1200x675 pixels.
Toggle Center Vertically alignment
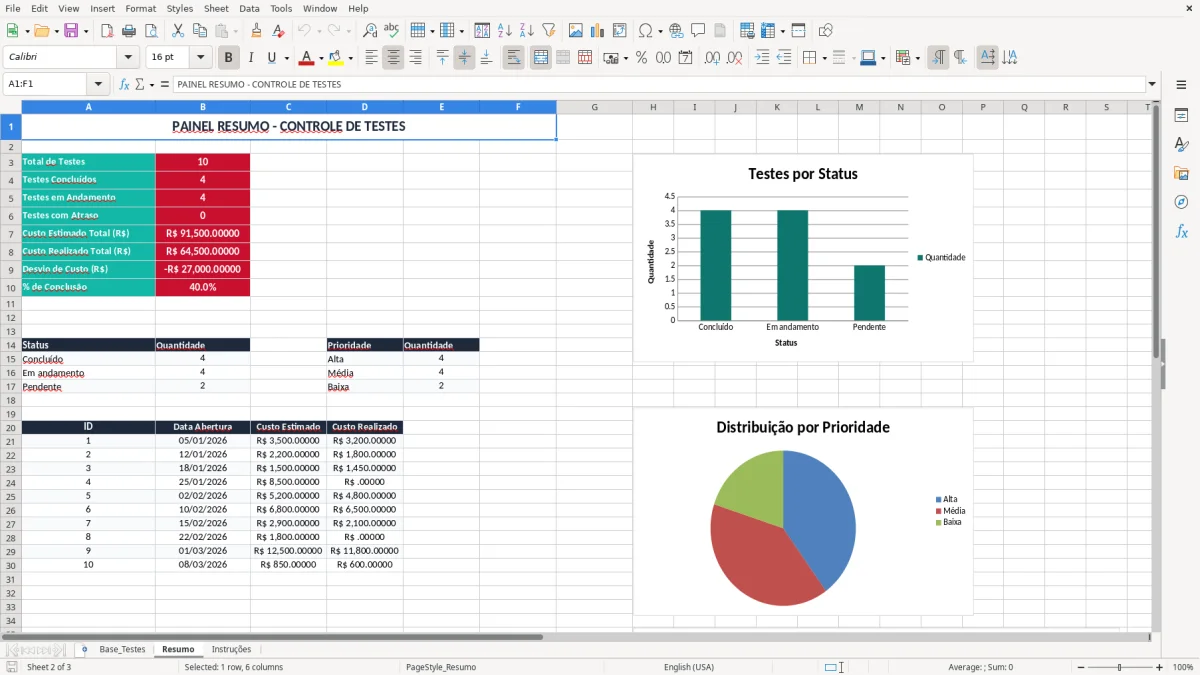tap(464, 58)
